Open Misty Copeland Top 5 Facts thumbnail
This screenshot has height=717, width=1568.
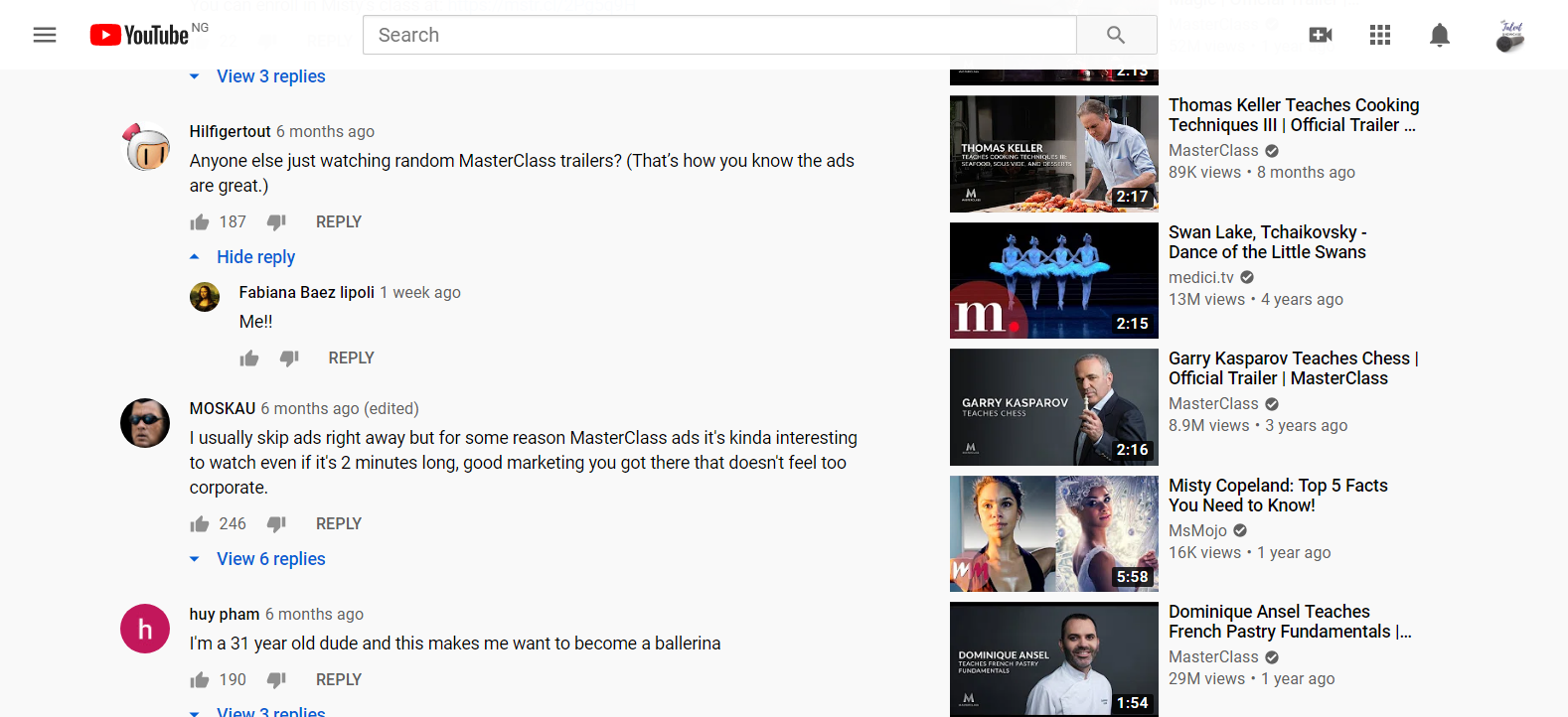(1054, 534)
